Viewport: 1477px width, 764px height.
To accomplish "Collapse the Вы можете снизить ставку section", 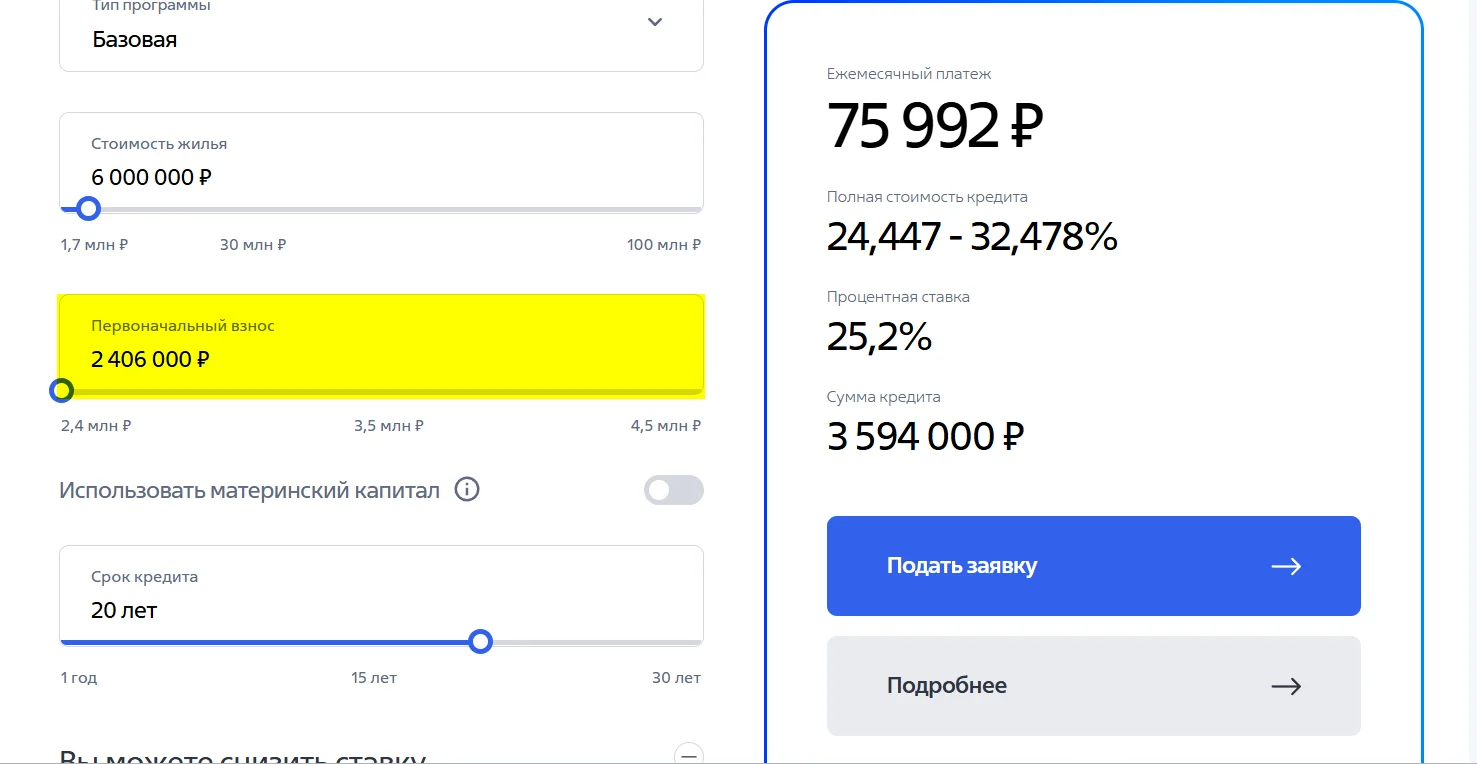I will pyautogui.click(x=688, y=754).
